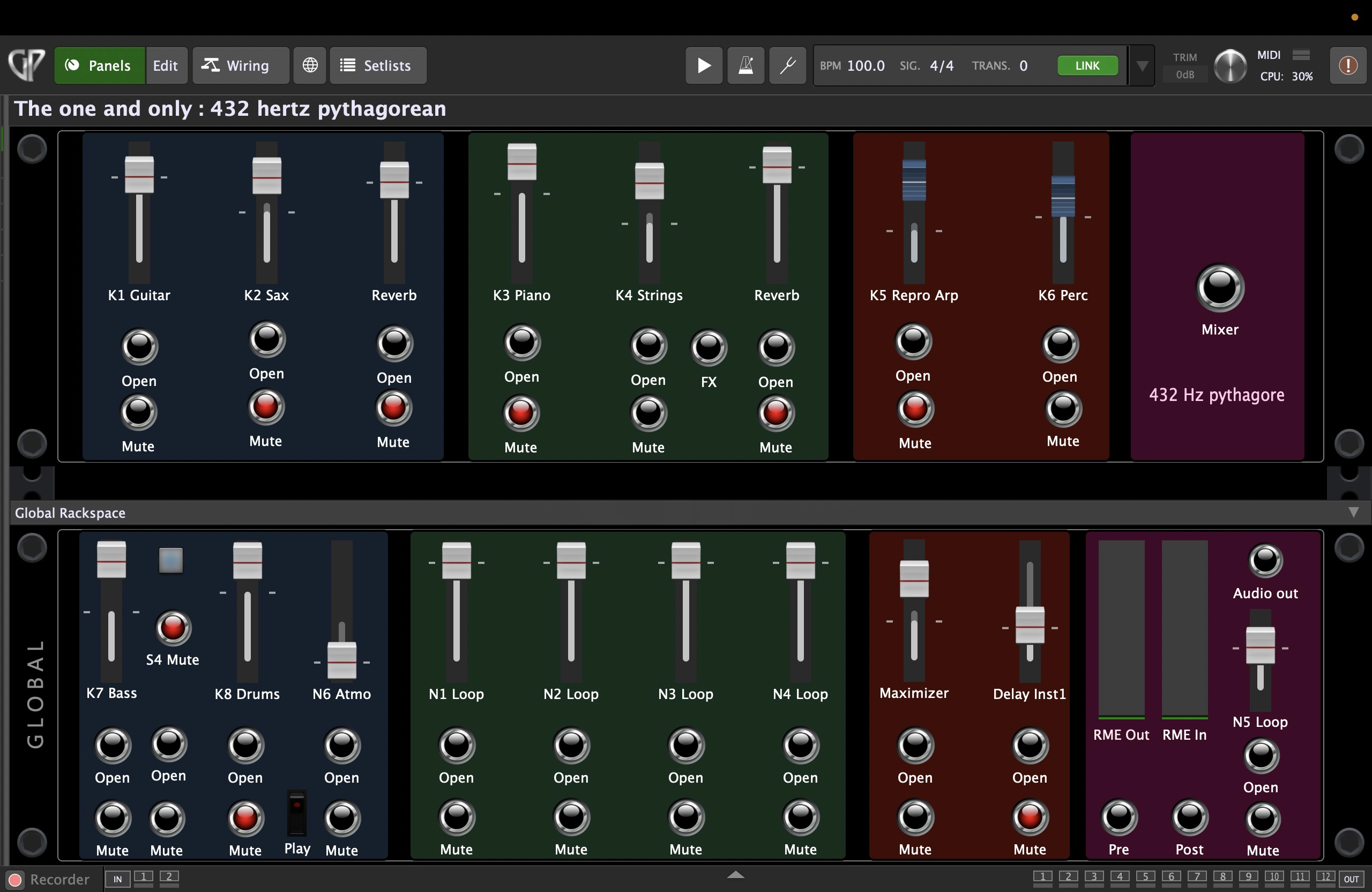The image size is (1372, 892).
Task: Toggle the K4 Strings Mute button
Action: click(x=648, y=413)
